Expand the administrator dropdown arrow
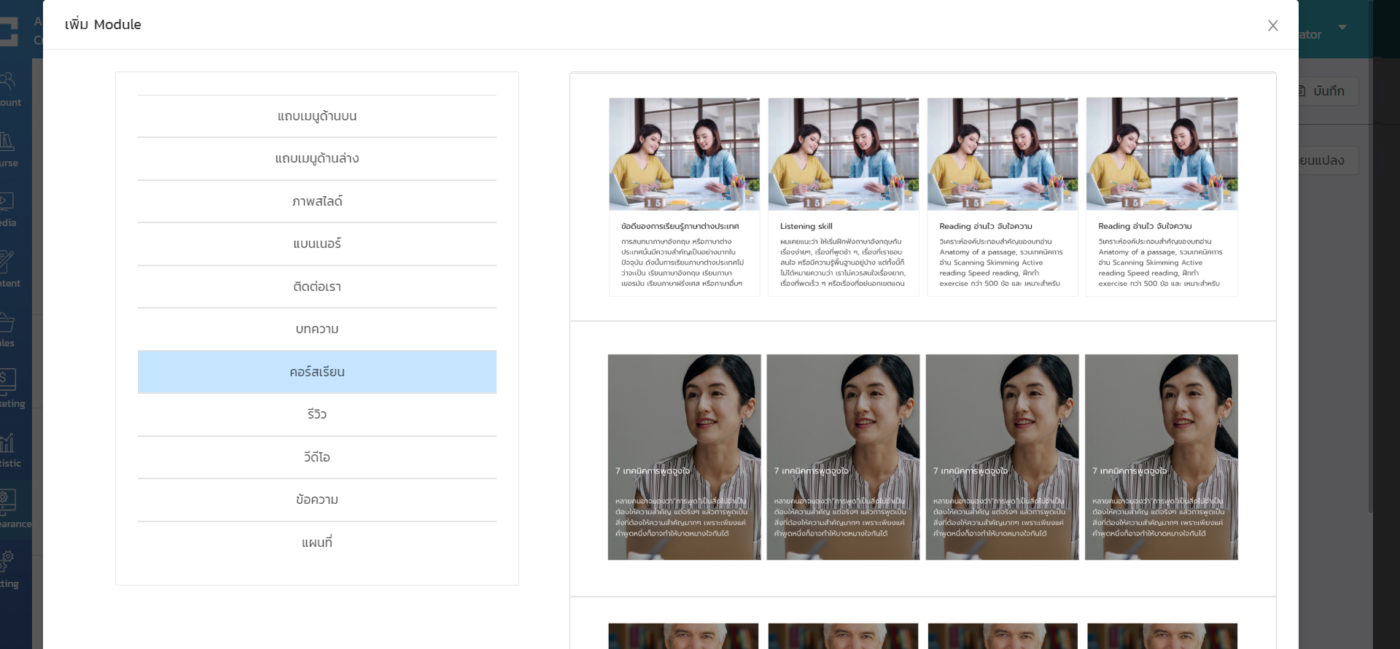Image resolution: width=1400 pixels, height=649 pixels. [1342, 27]
